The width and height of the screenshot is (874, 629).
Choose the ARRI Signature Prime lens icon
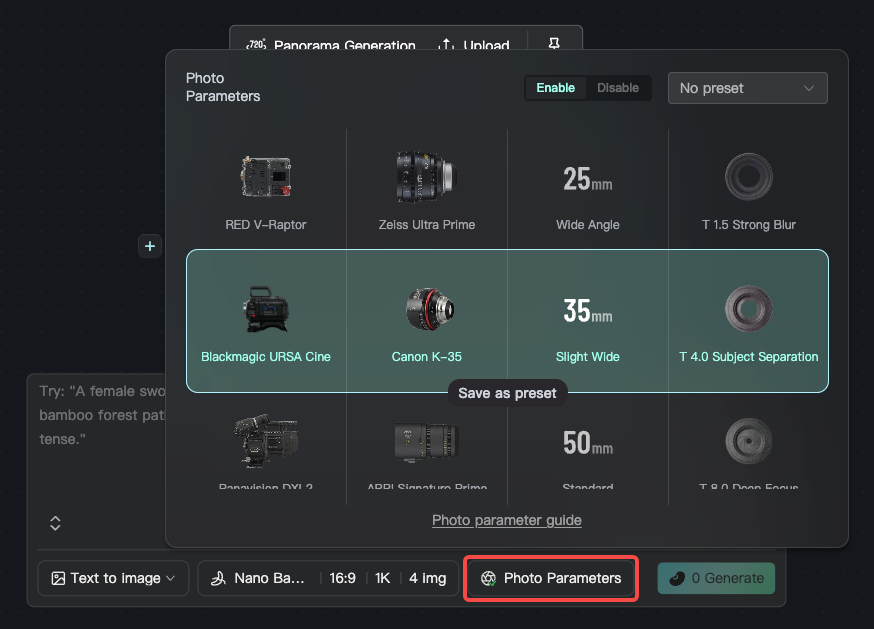coord(426,442)
